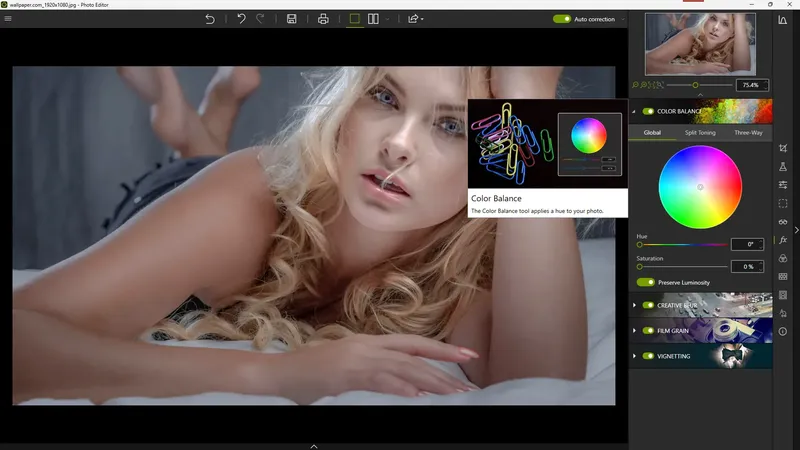Toggle Color Balance effect switch
The height and width of the screenshot is (450, 800).
(x=648, y=111)
